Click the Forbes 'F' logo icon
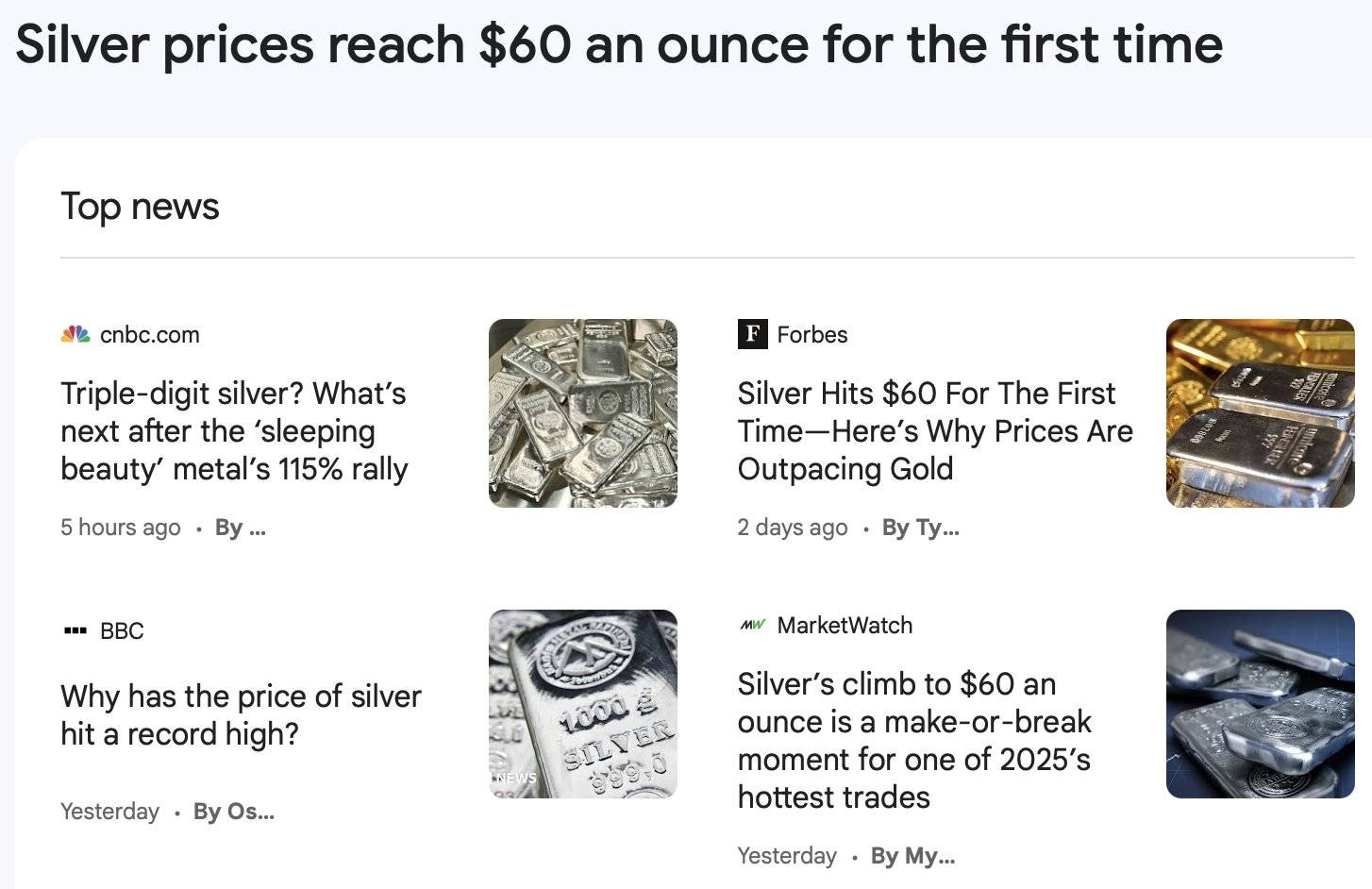This screenshot has width=1372, height=889. 752,334
